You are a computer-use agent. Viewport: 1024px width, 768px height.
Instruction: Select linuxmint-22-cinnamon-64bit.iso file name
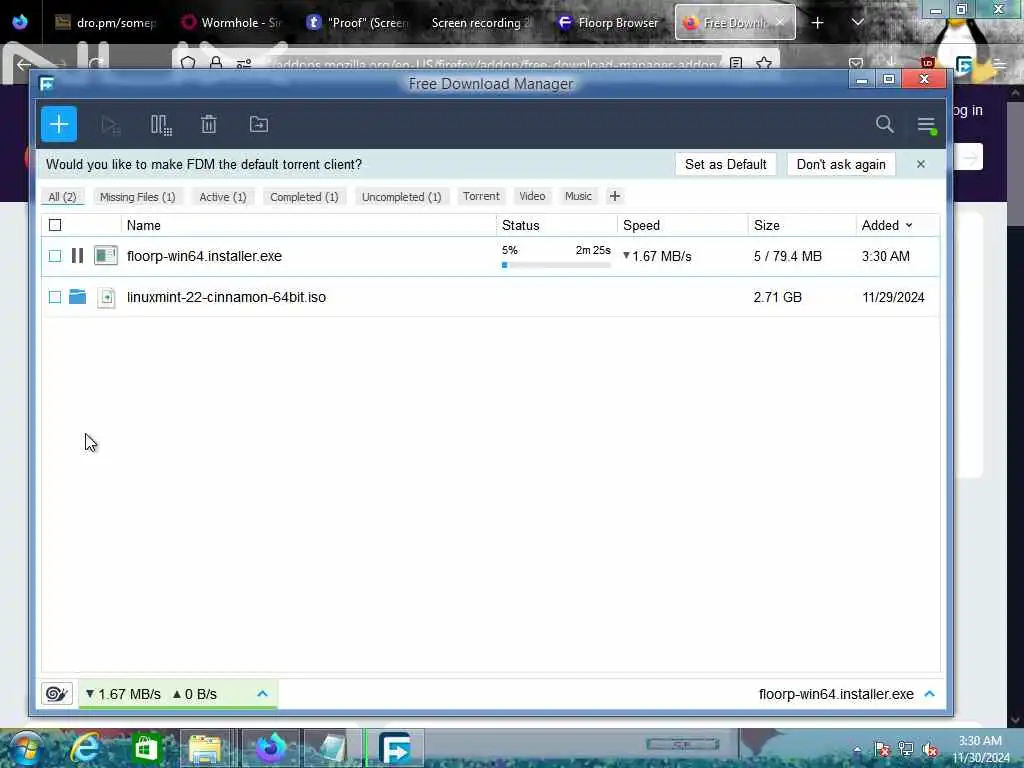[x=226, y=297]
